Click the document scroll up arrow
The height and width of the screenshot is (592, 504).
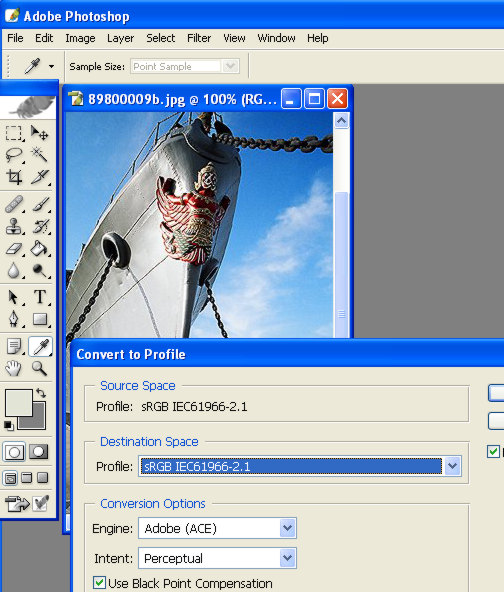(x=341, y=121)
